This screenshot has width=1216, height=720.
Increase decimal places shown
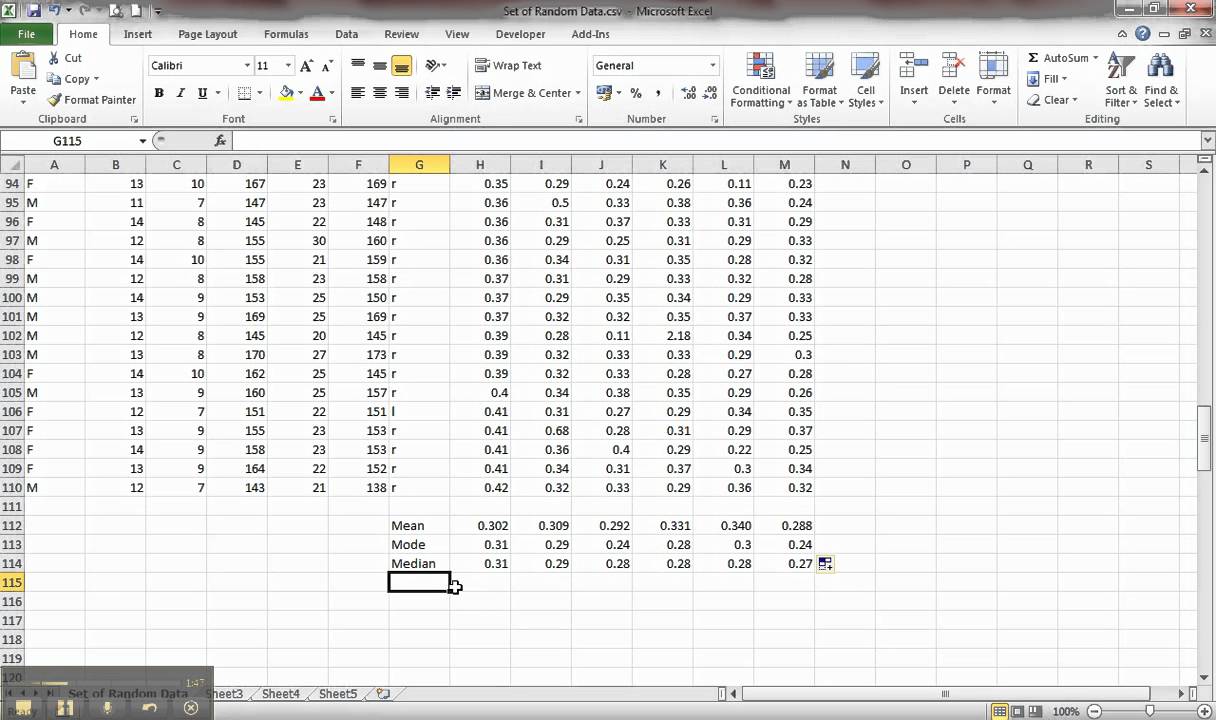(x=689, y=93)
